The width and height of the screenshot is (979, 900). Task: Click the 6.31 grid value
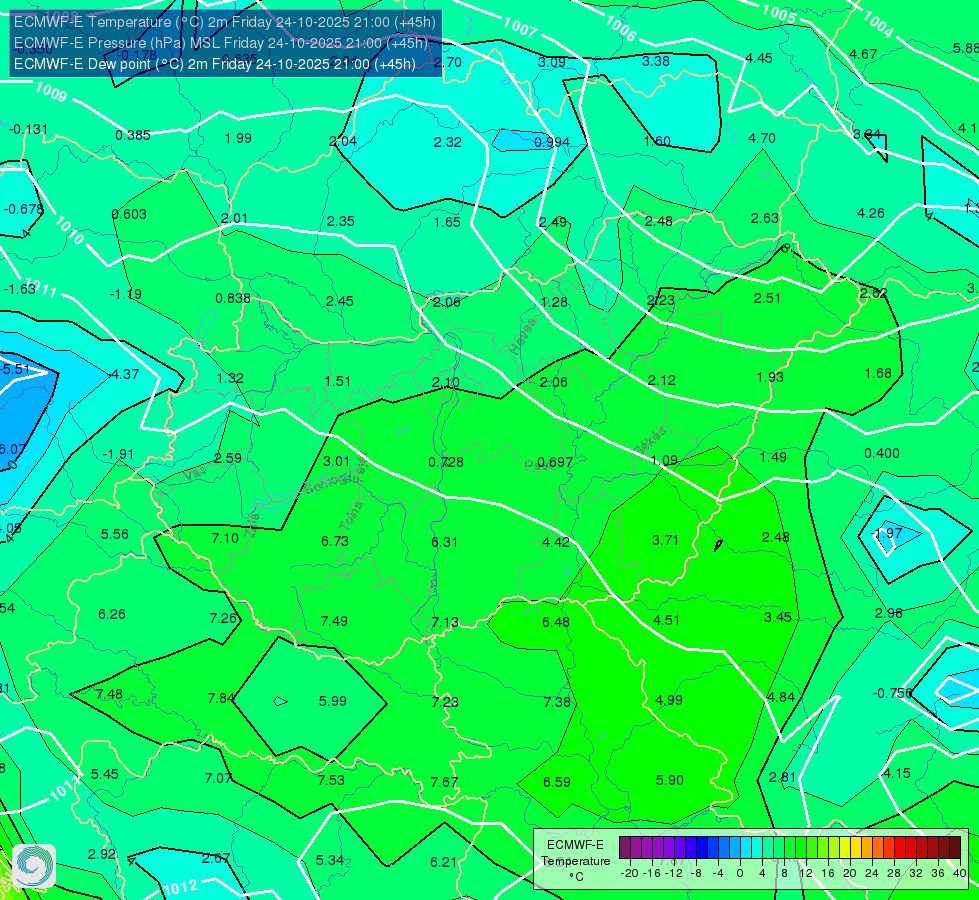[x=445, y=541]
